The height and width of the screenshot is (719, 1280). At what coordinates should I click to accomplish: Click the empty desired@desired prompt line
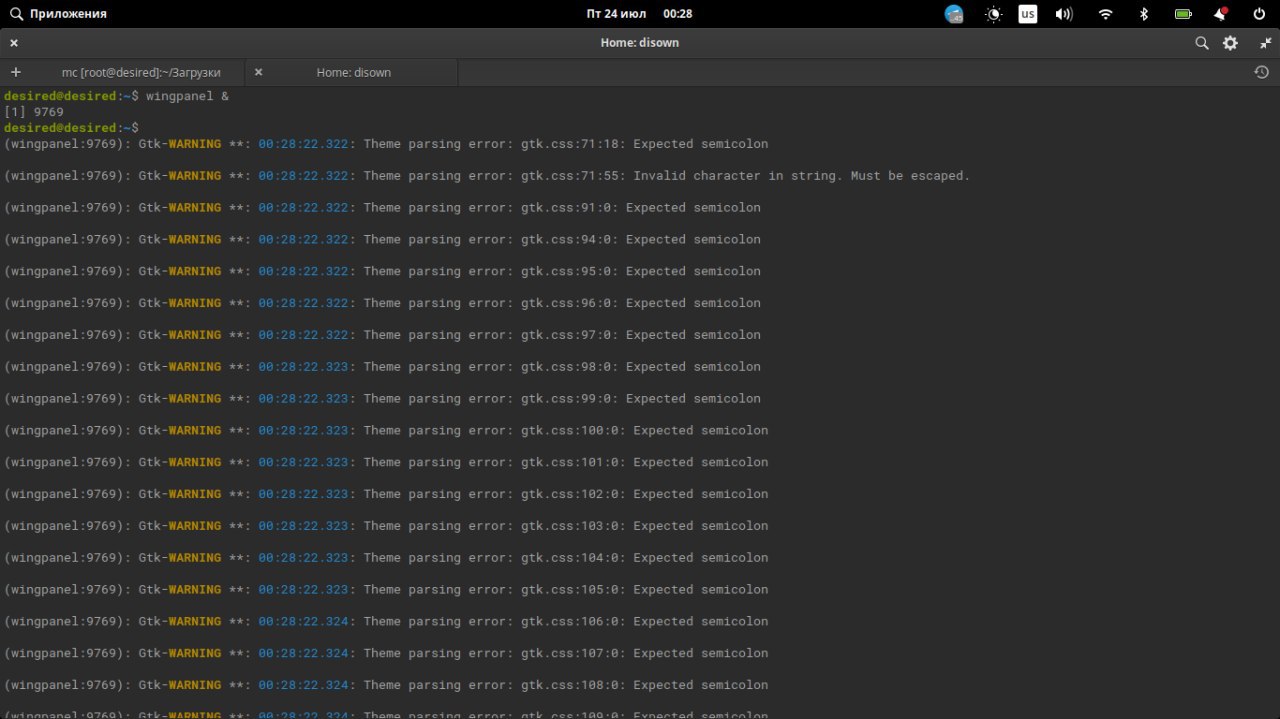point(71,128)
